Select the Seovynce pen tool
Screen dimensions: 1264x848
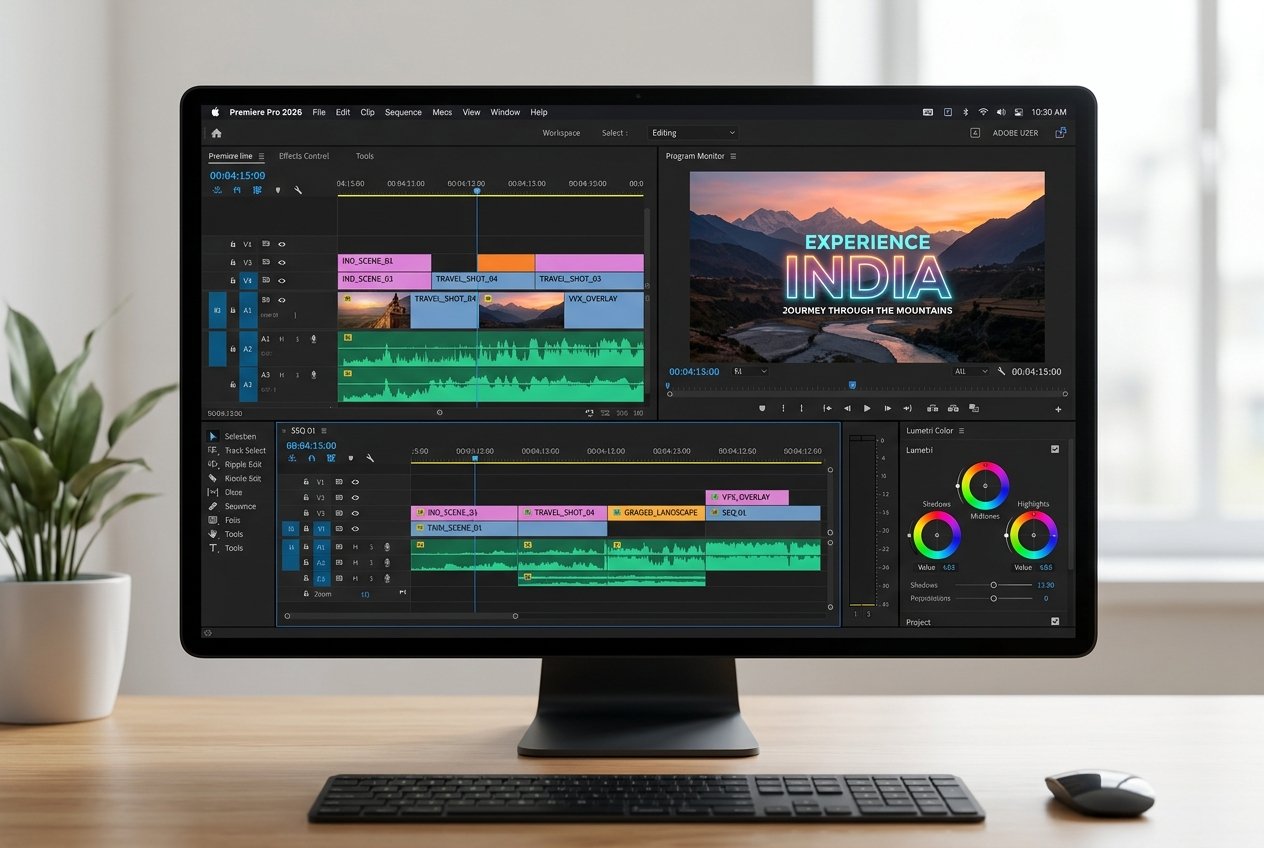pos(213,506)
